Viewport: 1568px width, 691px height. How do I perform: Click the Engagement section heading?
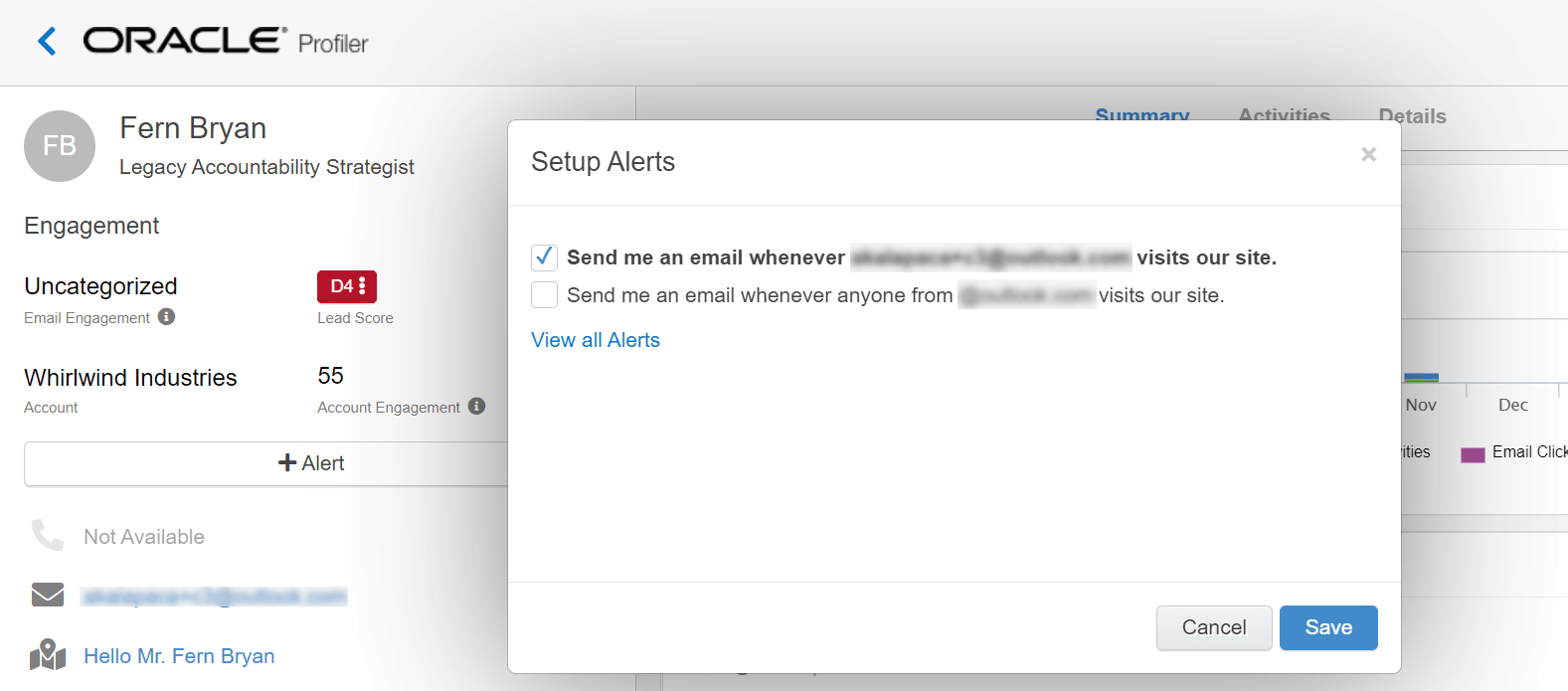pyautogui.click(x=91, y=226)
